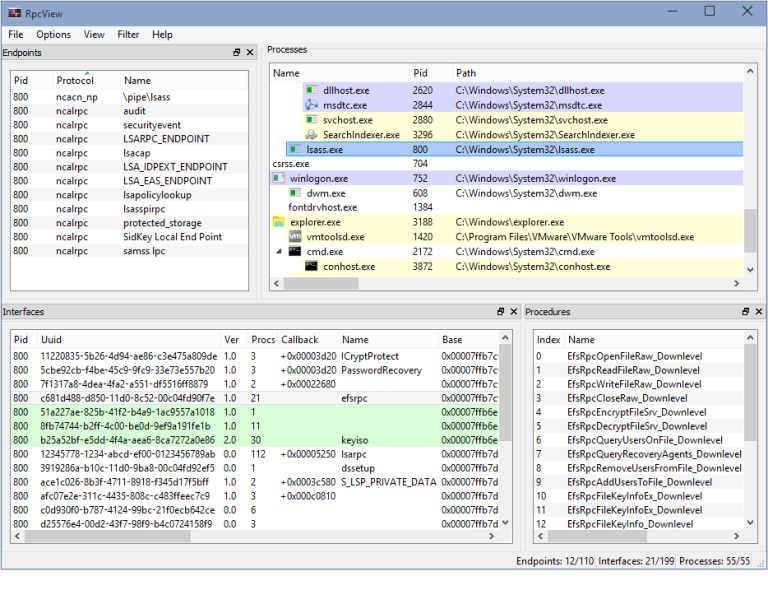768x604 pixels.
Task: Undock the Interfaces panel
Action: click(x=501, y=312)
